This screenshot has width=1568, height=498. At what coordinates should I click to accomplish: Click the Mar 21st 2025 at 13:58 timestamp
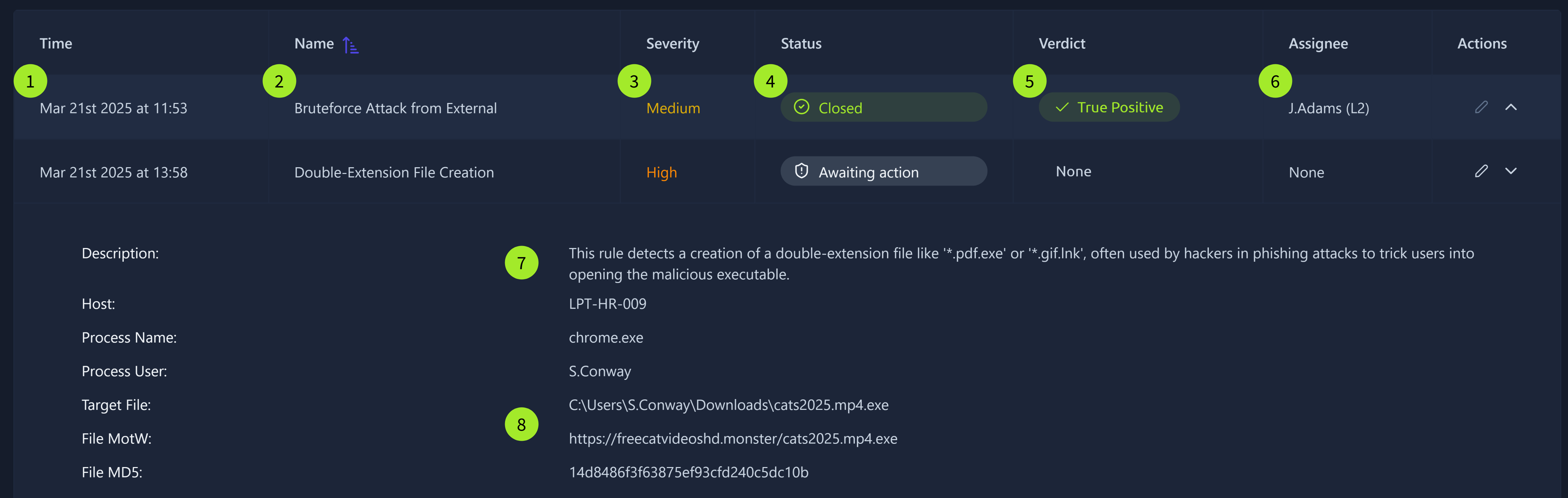click(113, 172)
